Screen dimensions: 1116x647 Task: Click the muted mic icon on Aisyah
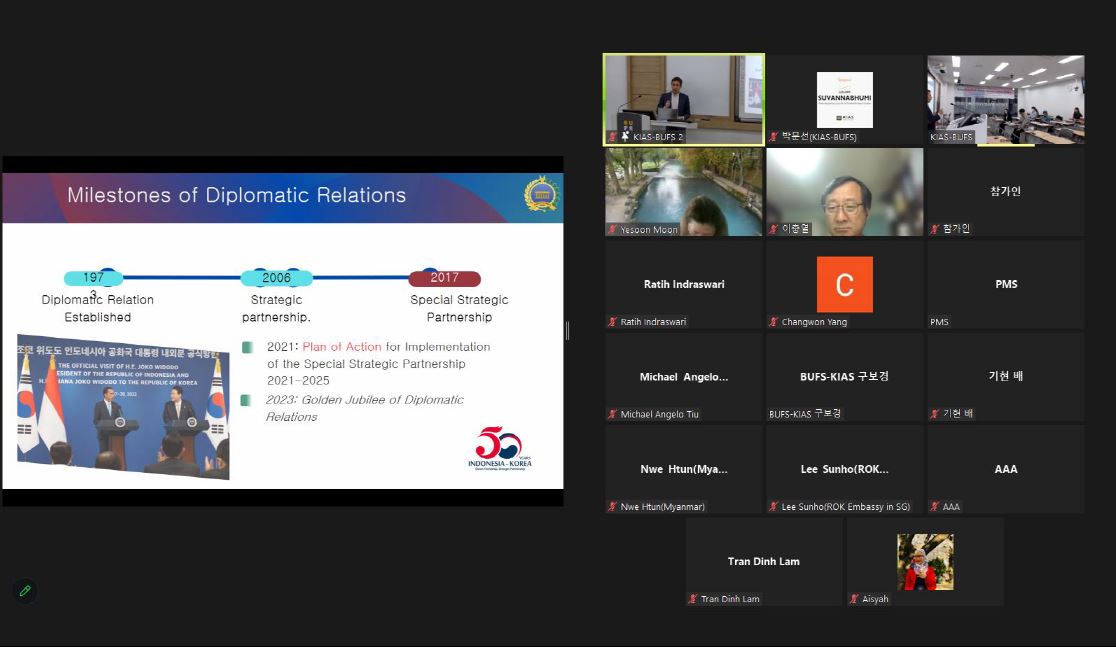tap(854, 599)
